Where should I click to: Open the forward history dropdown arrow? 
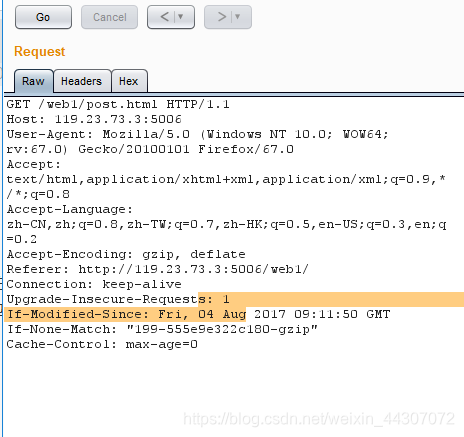[x=237, y=16]
